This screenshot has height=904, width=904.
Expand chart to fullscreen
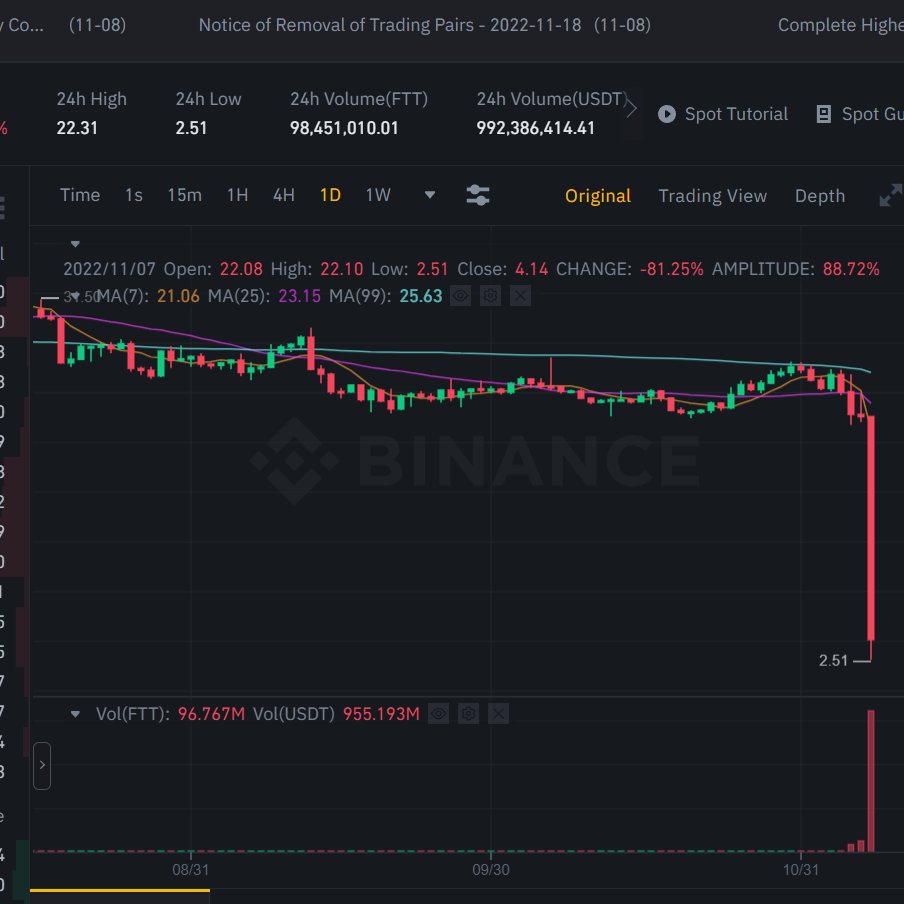[x=891, y=195]
